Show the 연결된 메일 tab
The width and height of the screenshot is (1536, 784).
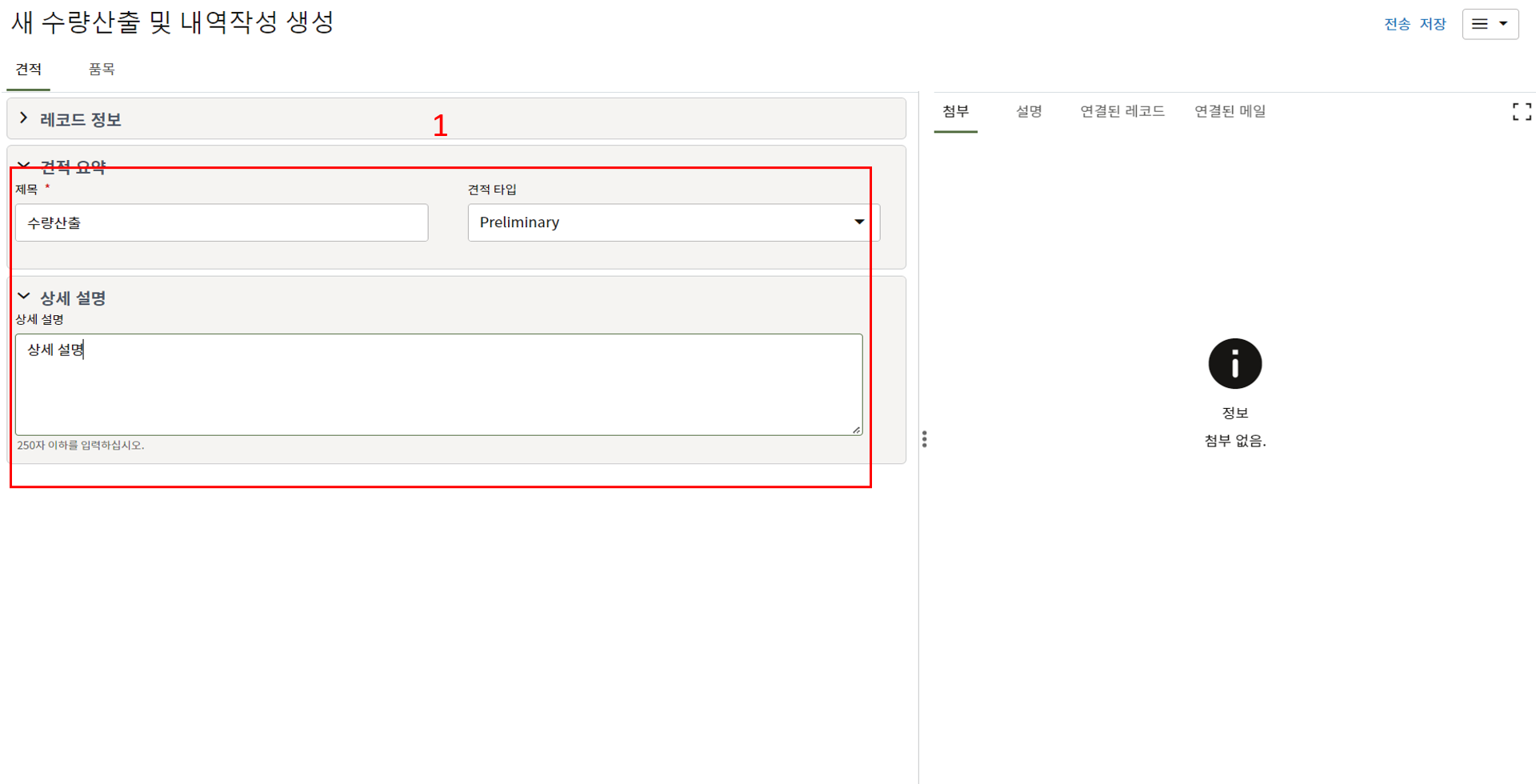pyautogui.click(x=1230, y=111)
